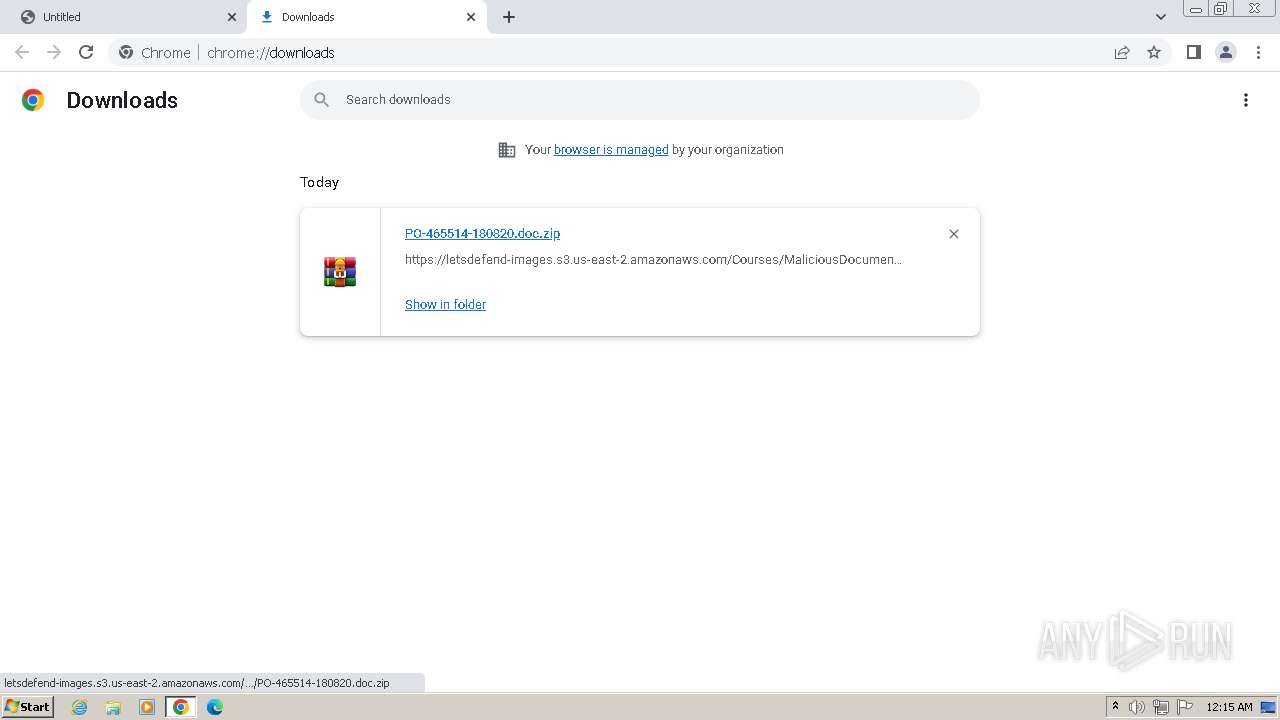The height and width of the screenshot is (720, 1280).
Task: Open the PO-465514-180820.doc.zip file link
Action: click(482, 233)
